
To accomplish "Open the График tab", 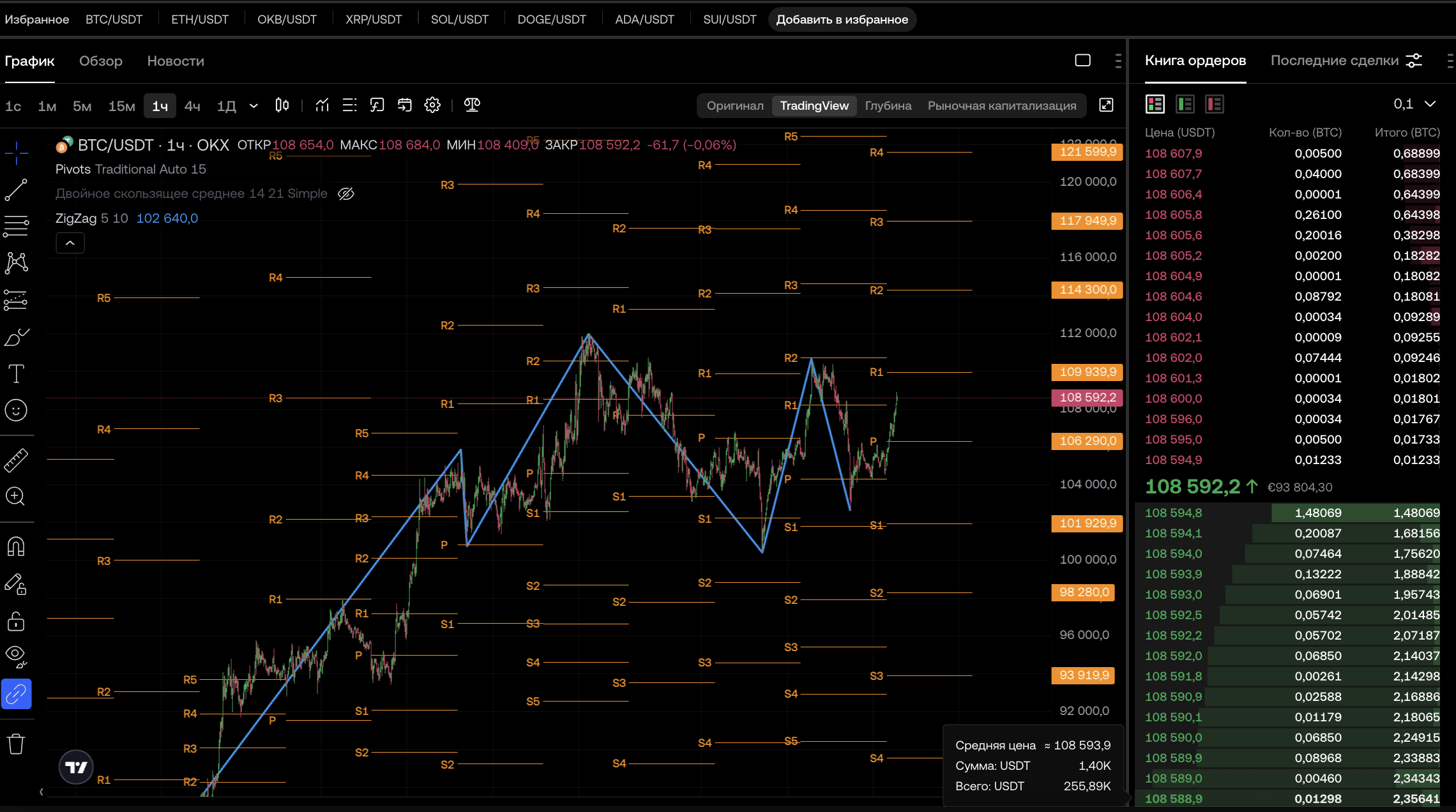I will 29,61.
